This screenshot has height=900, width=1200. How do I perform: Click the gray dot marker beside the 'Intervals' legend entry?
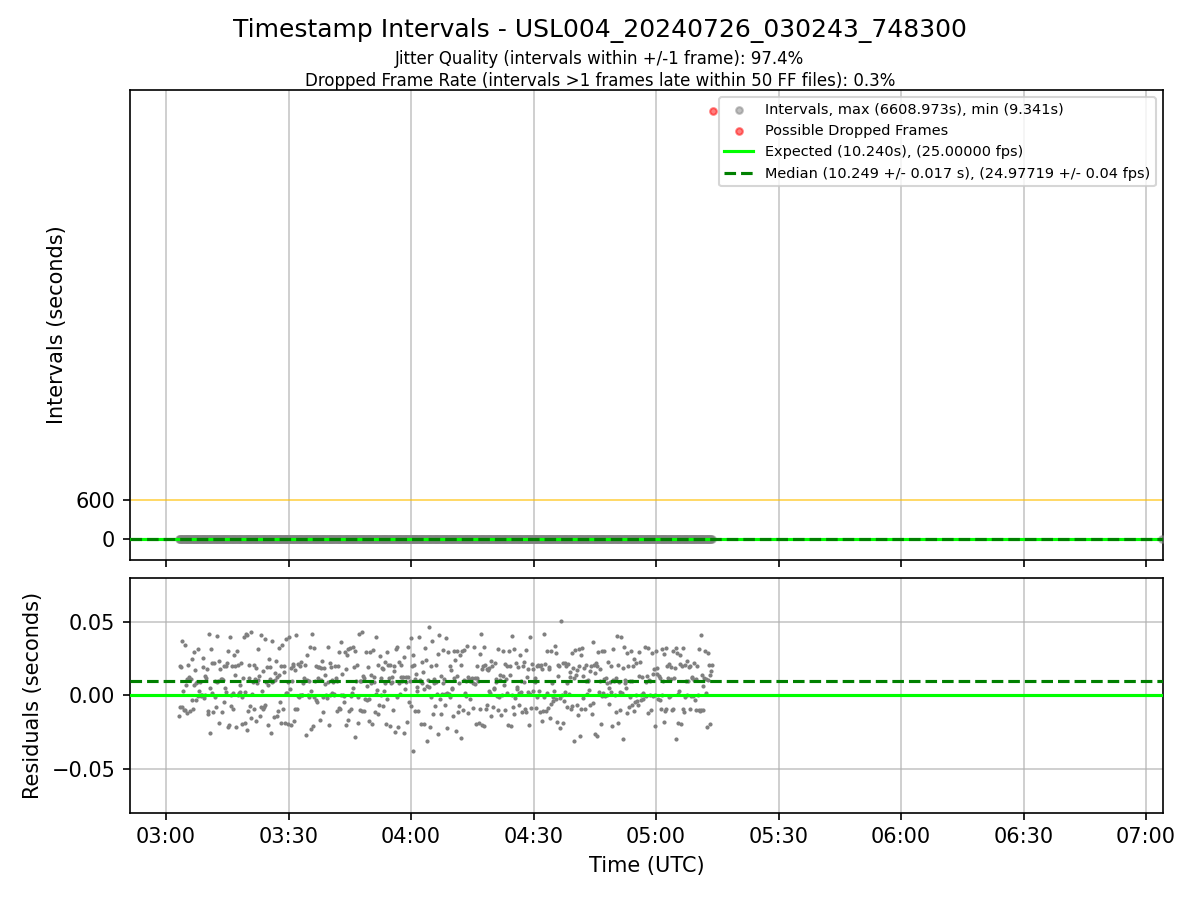(739, 110)
